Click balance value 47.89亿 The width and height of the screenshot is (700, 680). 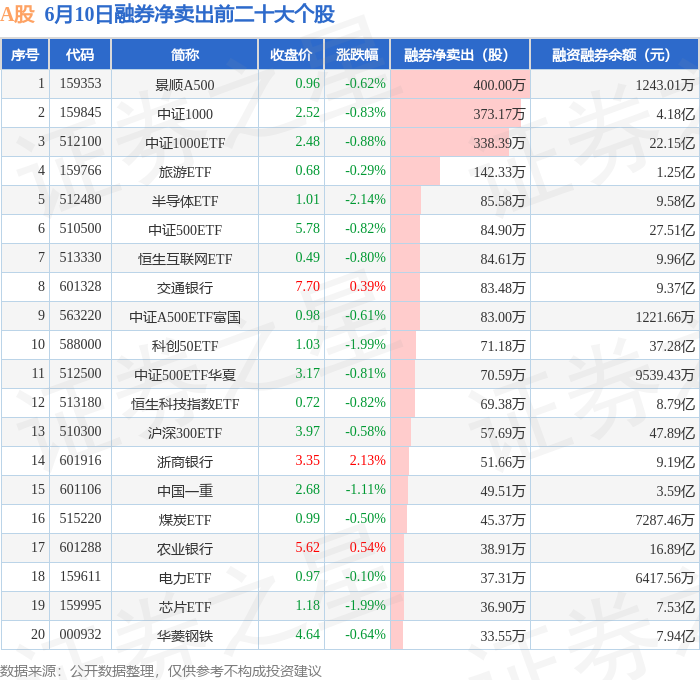pos(672,433)
